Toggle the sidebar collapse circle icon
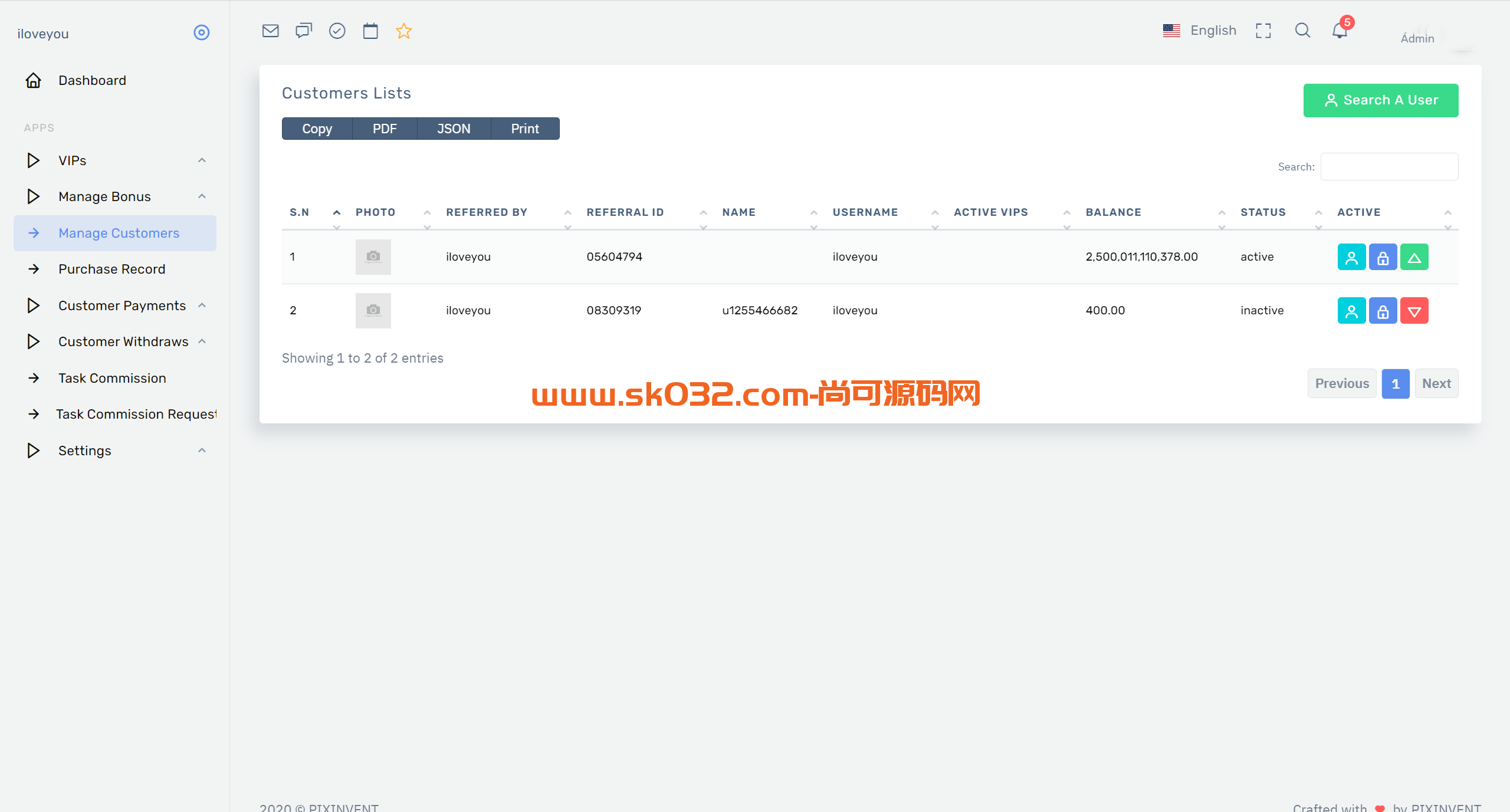Viewport: 1510px width, 812px height. (x=202, y=32)
